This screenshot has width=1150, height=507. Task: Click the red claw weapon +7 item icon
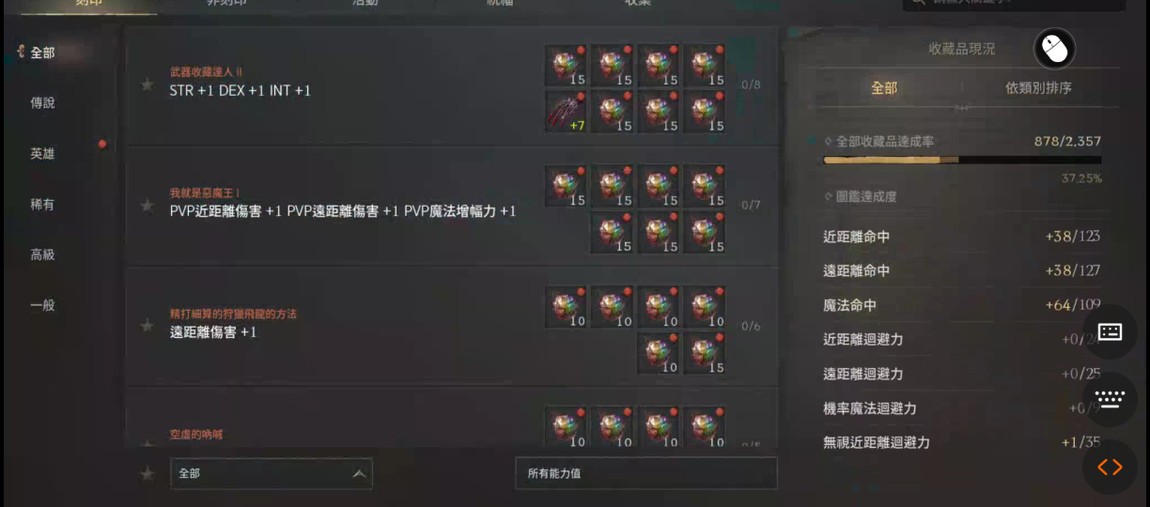tap(565, 112)
